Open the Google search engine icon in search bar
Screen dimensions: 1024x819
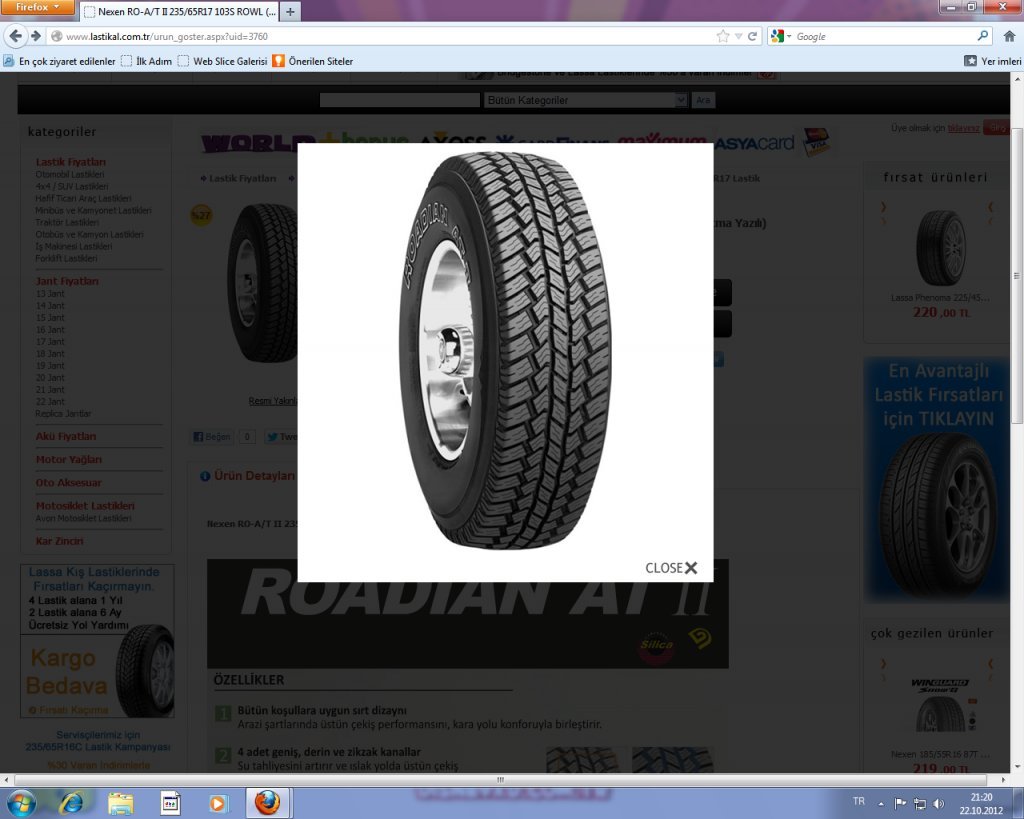pos(776,36)
